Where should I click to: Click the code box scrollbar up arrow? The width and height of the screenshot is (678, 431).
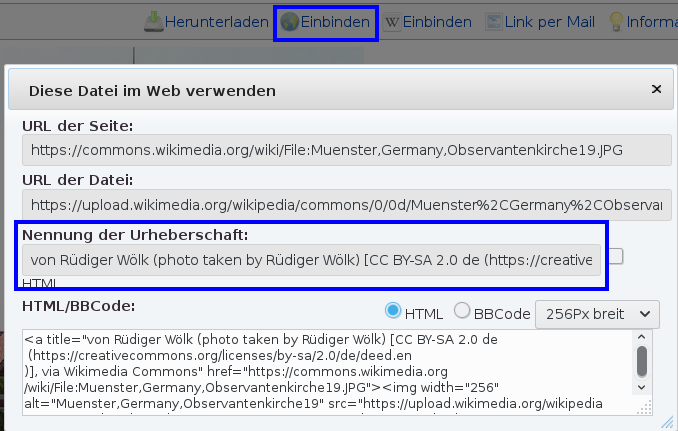(x=642, y=338)
